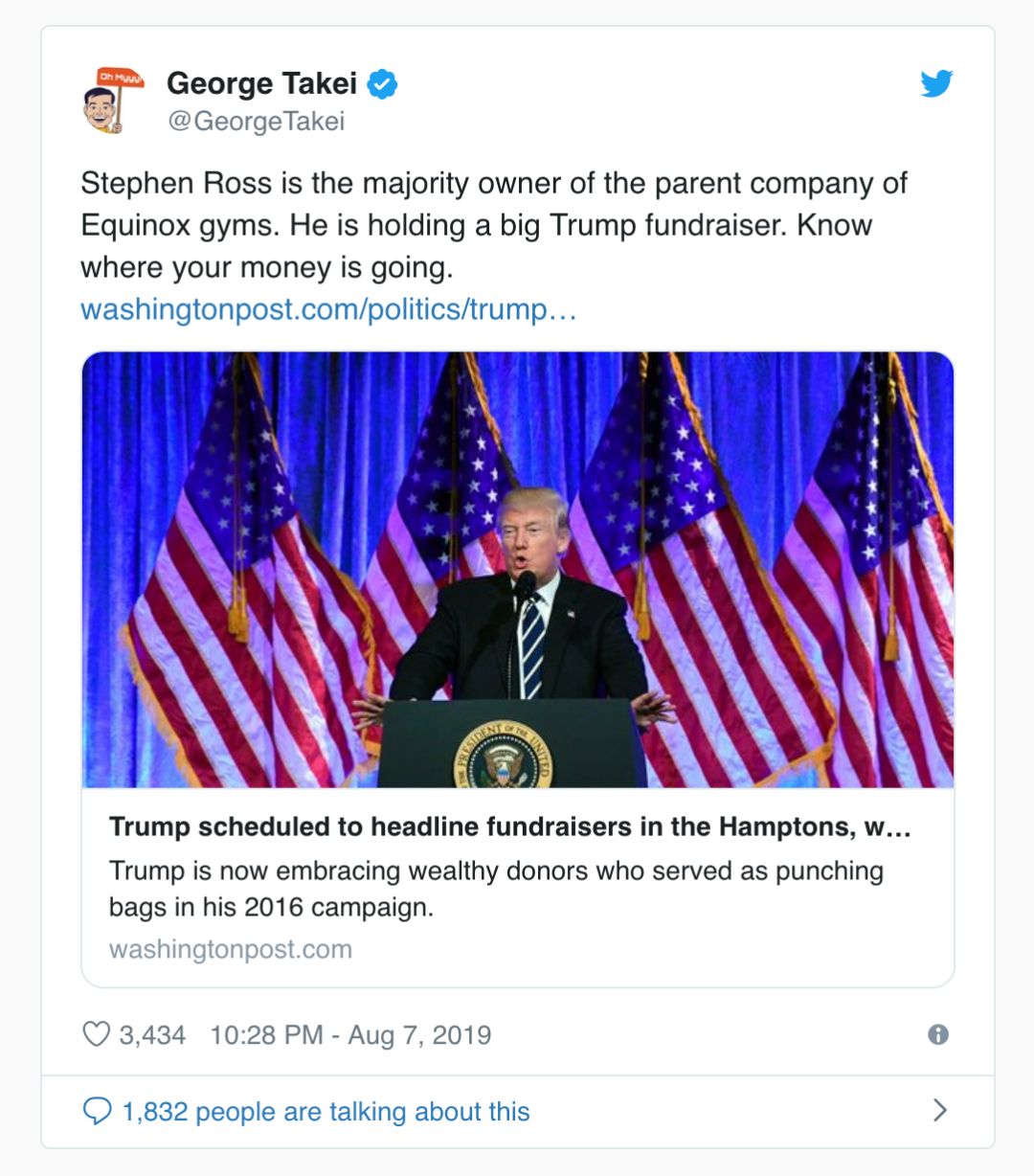1034x1176 pixels.
Task: Open the 10:28 PM - Aug 7, 2019 timestamp
Action: (350, 1035)
